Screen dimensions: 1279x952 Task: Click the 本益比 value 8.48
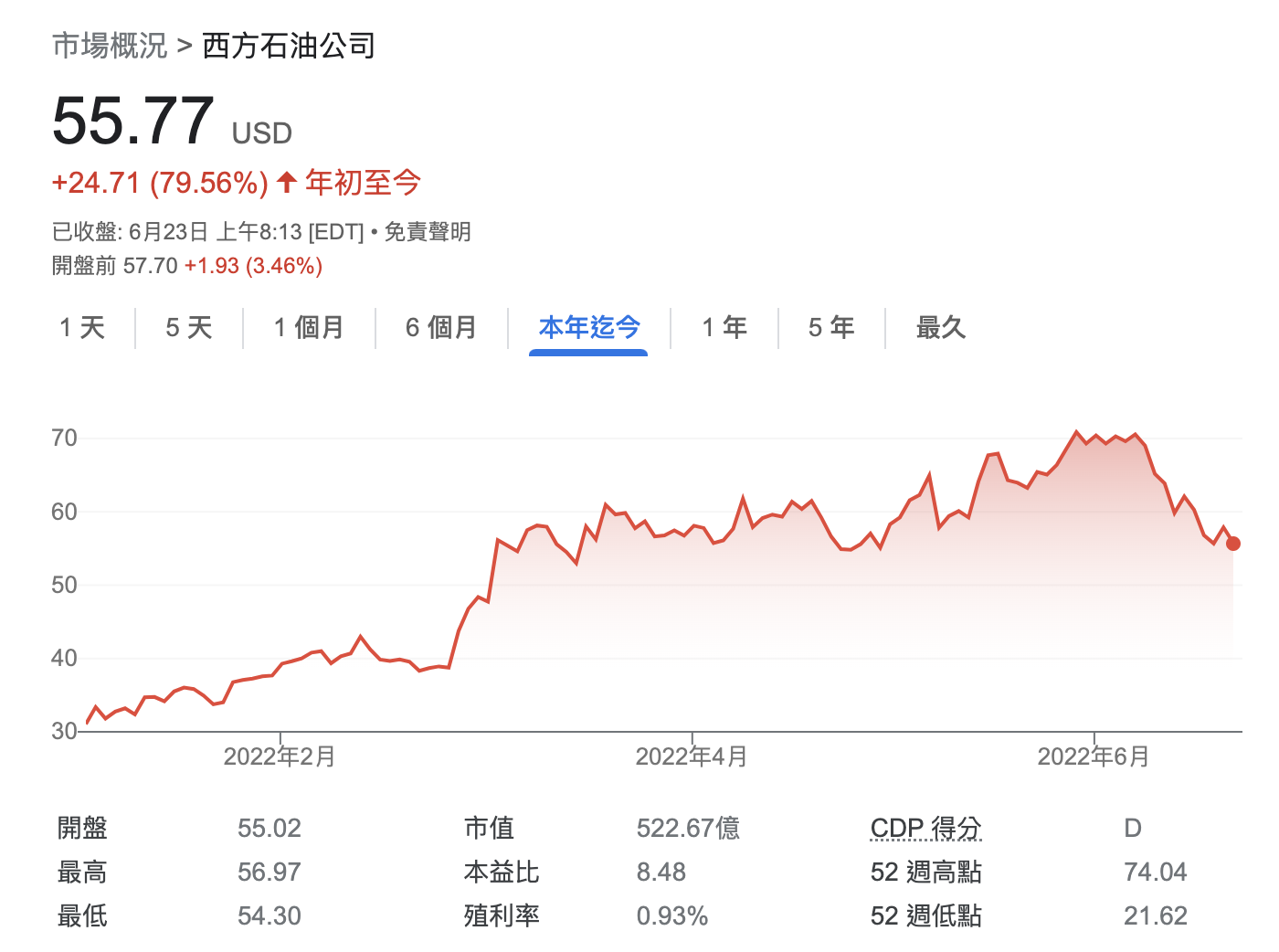(x=661, y=873)
